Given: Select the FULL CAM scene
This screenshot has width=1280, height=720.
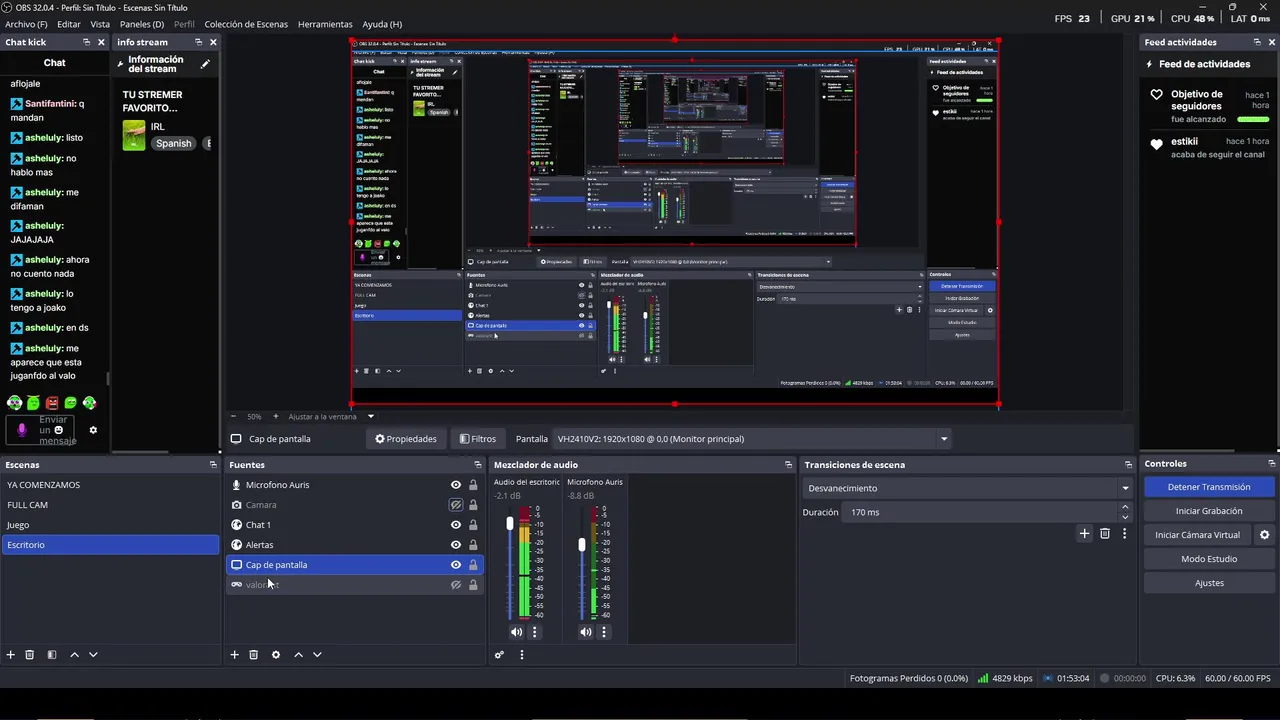Looking at the screenshot, I should click(x=110, y=505).
